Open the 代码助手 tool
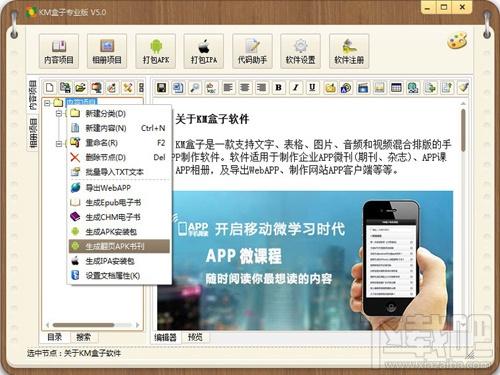Viewport: 500px width, 375px height. [252, 51]
